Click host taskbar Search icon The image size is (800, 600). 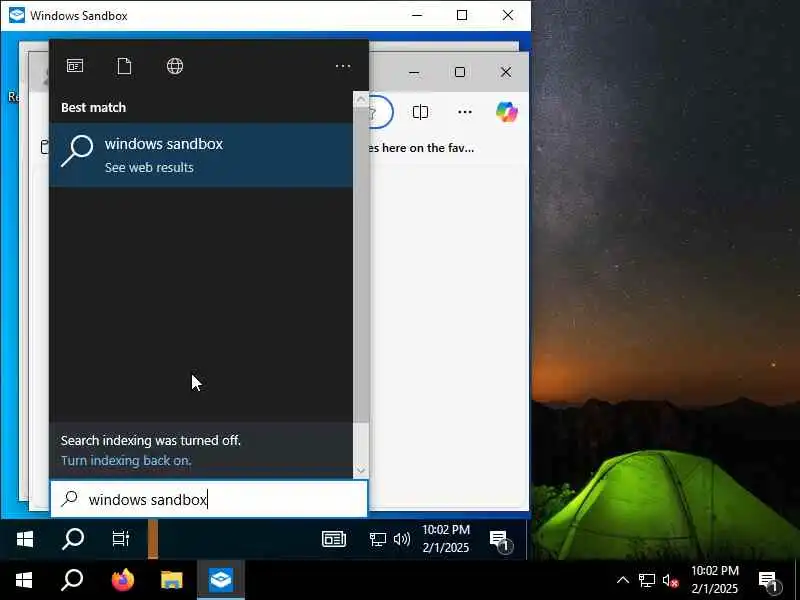(x=72, y=580)
